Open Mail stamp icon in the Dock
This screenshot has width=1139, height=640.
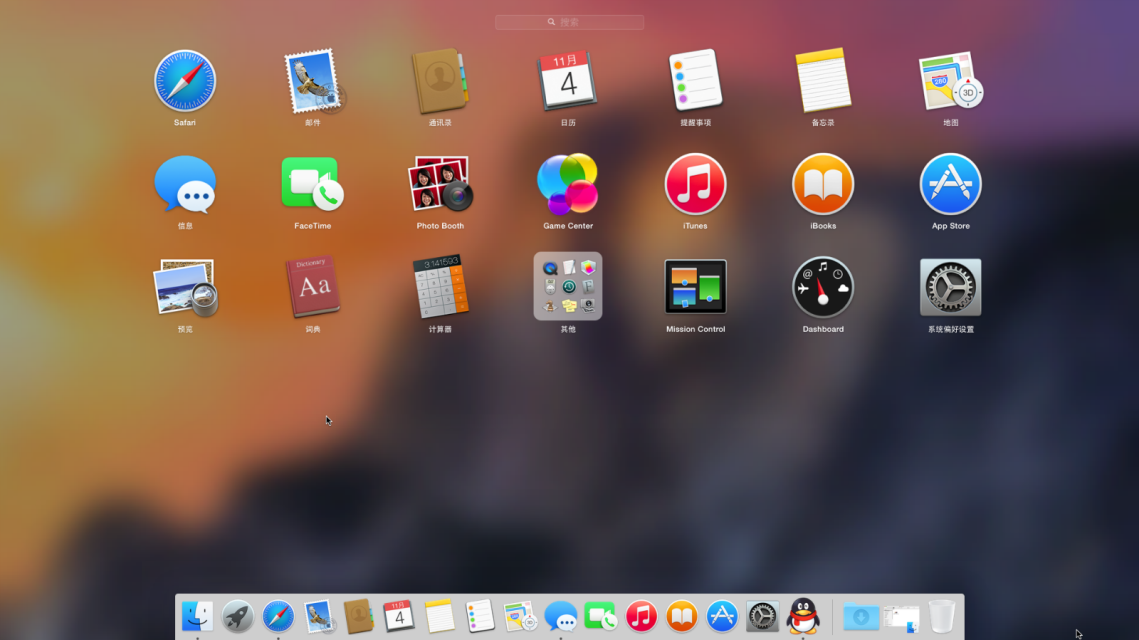[319, 617]
